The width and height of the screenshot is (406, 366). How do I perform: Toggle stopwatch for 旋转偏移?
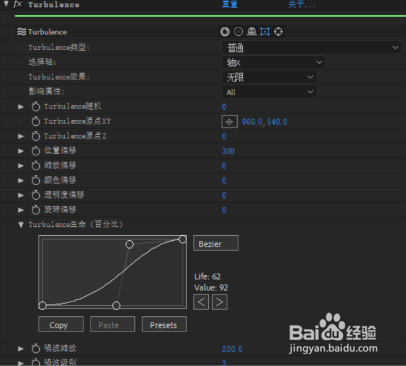(x=36, y=210)
